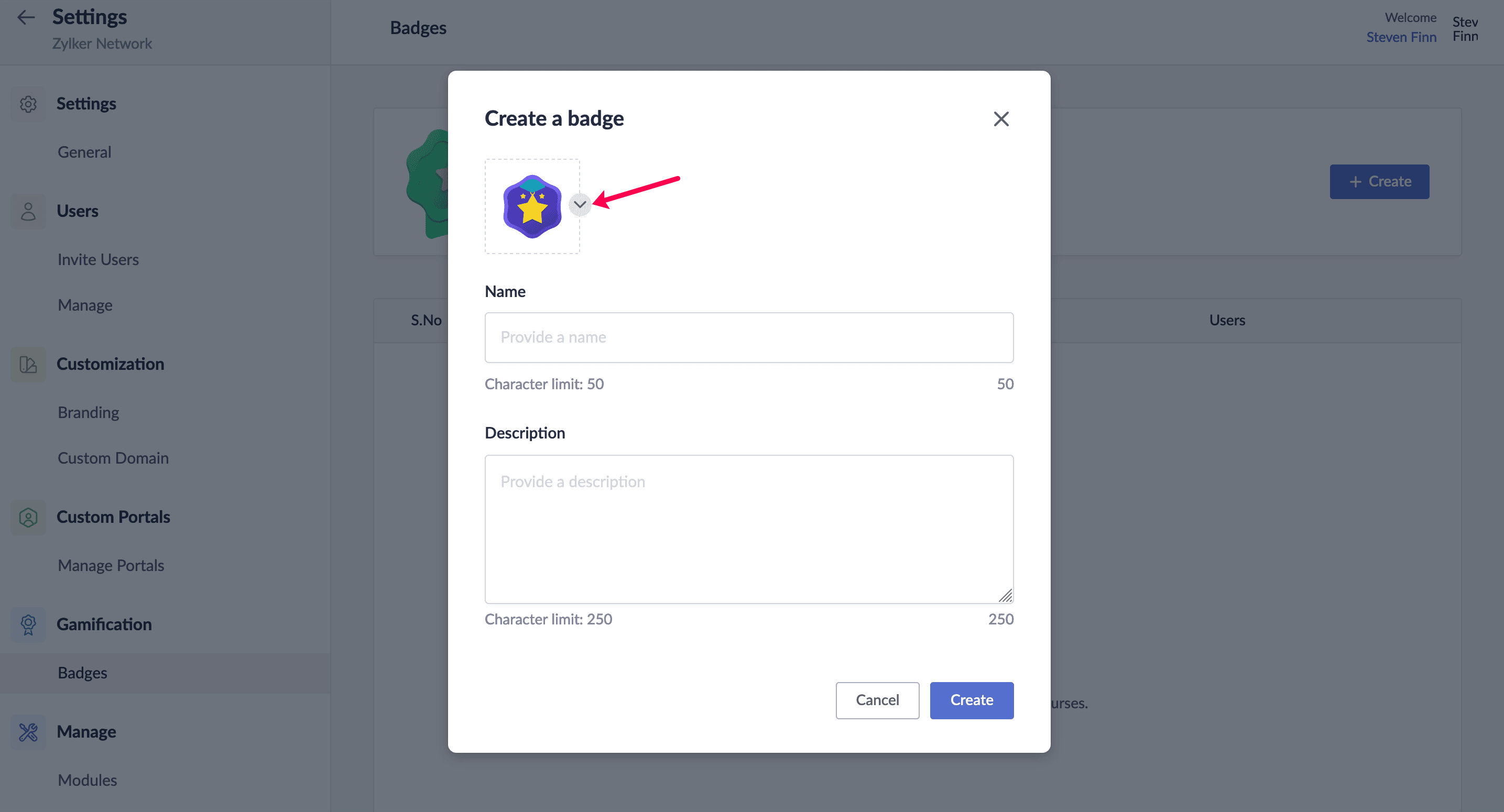This screenshot has width=1504, height=812.
Task: Go to Invite Users page
Action: (x=98, y=260)
